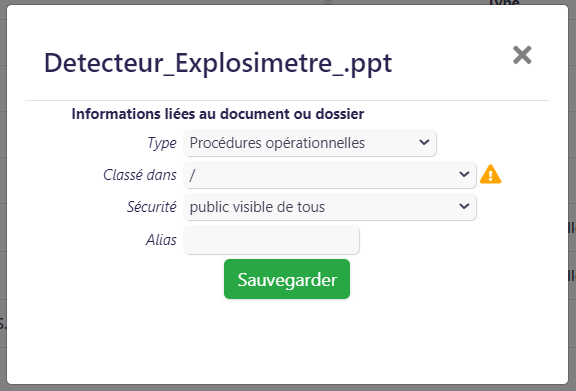576x391 pixels.
Task: Click the Type field label
Action: pyautogui.click(x=162, y=143)
